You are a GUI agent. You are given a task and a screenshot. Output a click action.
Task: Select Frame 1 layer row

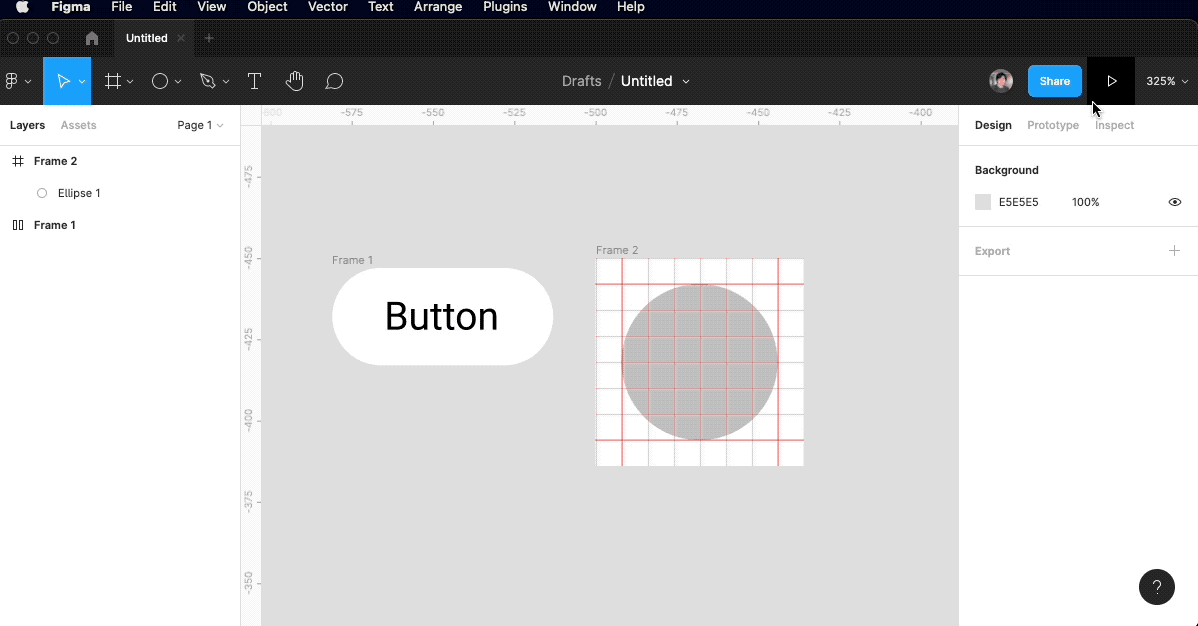coord(120,225)
